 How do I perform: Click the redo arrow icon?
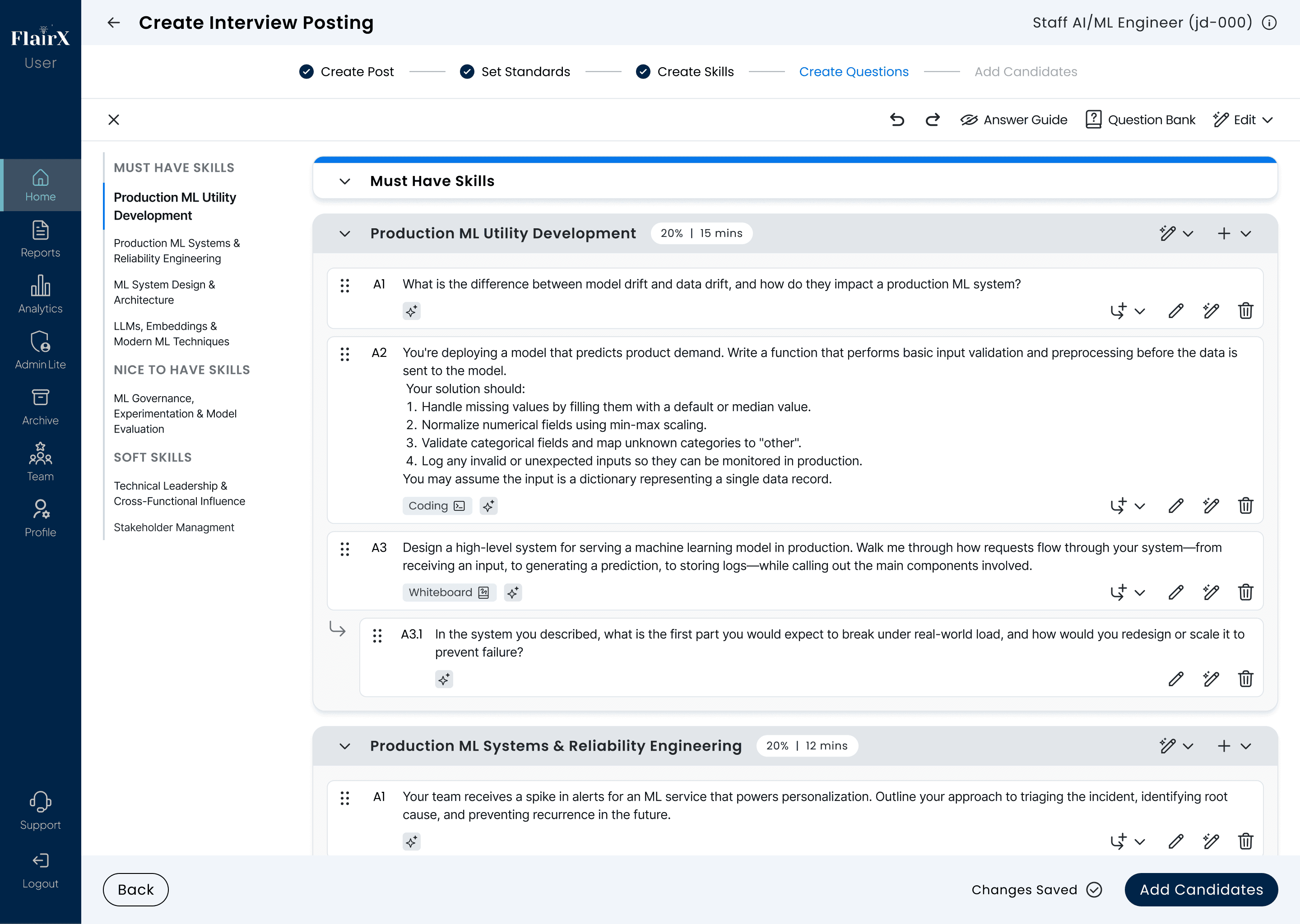932,120
